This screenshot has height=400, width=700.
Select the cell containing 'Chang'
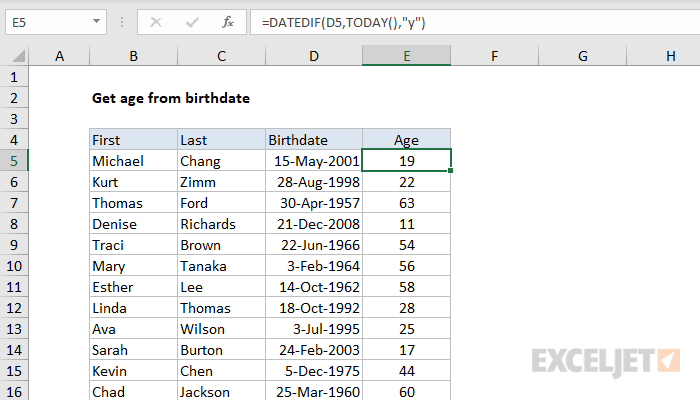coord(221,161)
